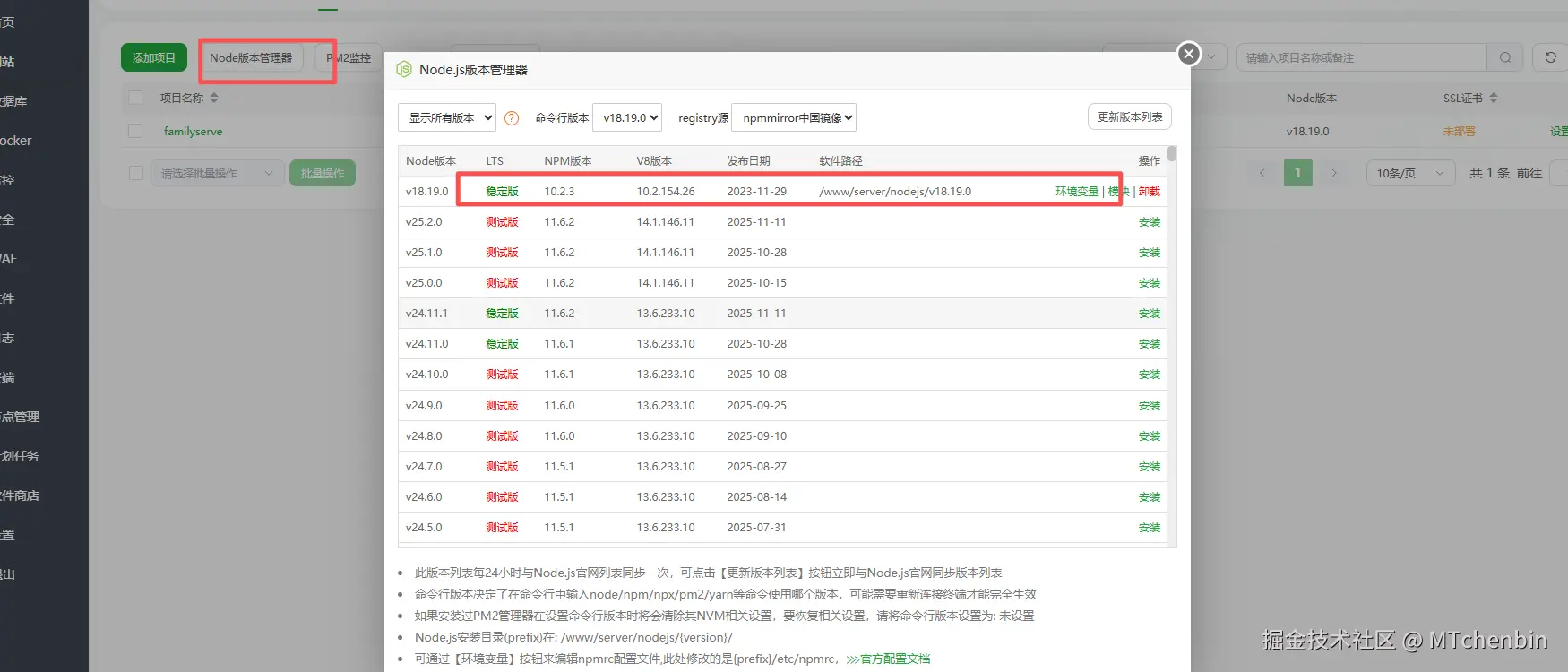Sort by project name arrows
Screen dimensions: 1568x672
[214, 98]
